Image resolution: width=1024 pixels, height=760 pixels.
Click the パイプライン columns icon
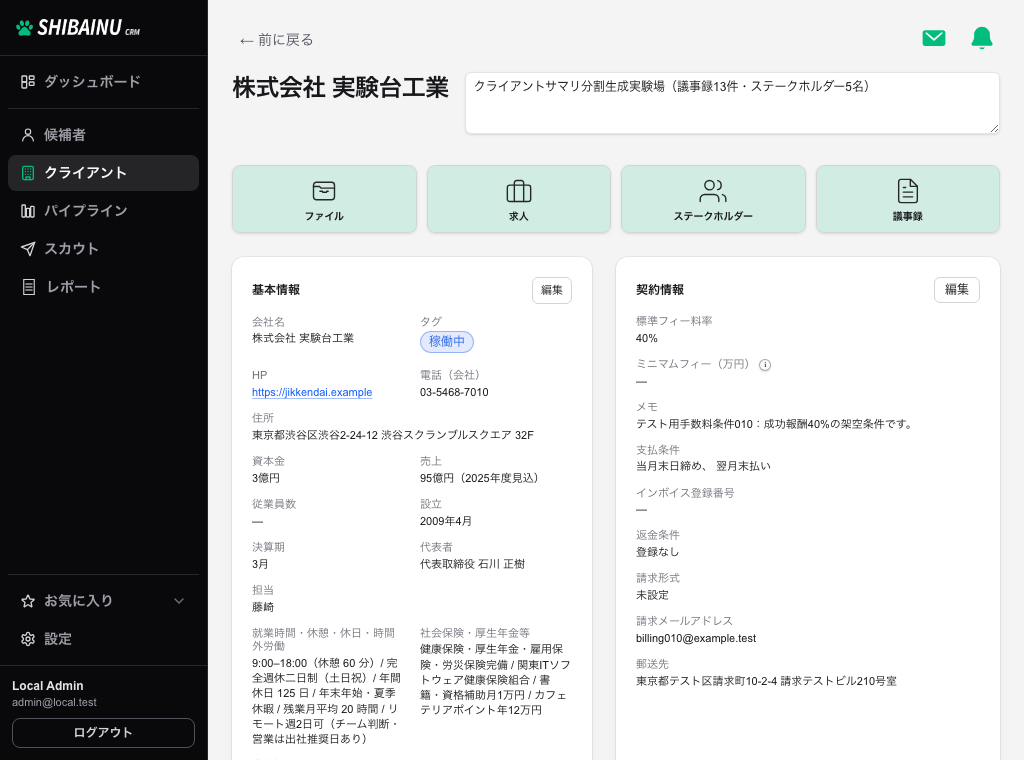click(27, 211)
